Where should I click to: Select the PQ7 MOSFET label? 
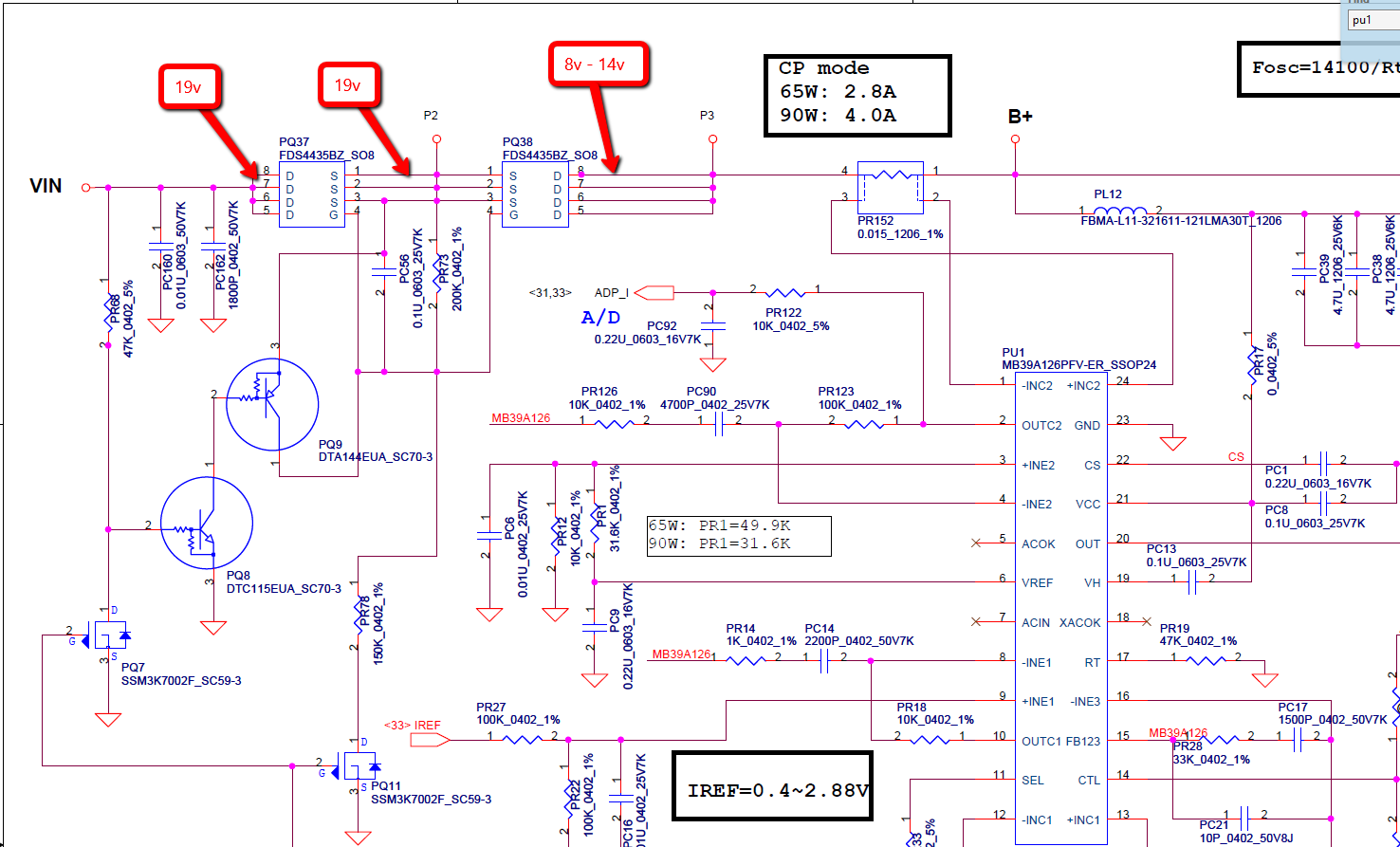tap(133, 669)
